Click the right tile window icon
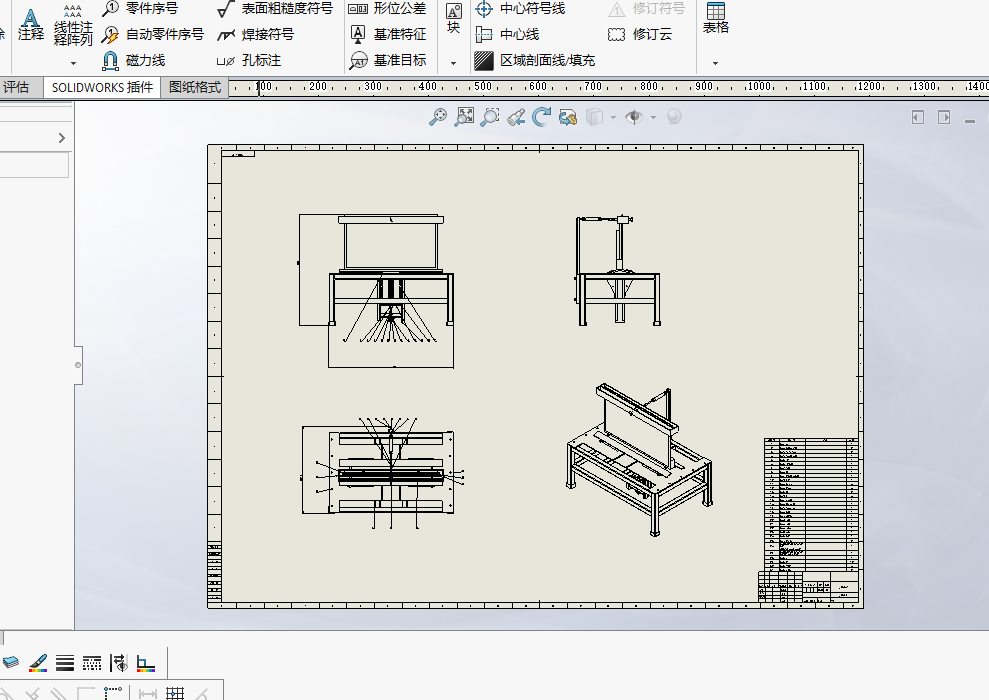 944,117
